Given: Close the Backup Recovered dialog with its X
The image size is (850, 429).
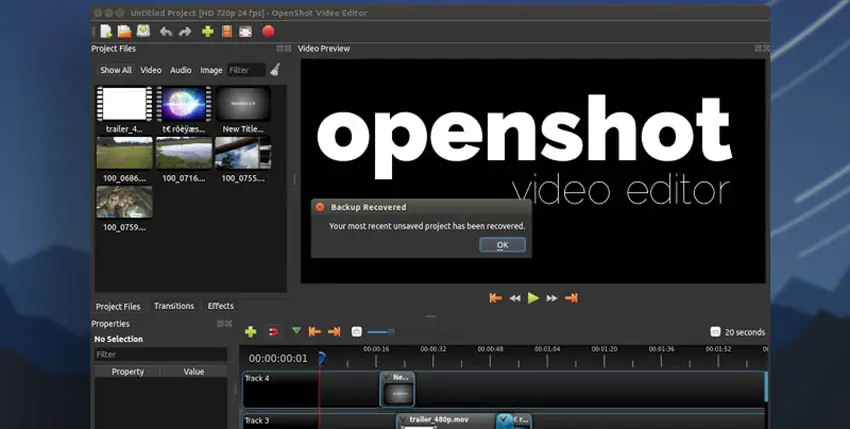Looking at the screenshot, I should (320, 207).
